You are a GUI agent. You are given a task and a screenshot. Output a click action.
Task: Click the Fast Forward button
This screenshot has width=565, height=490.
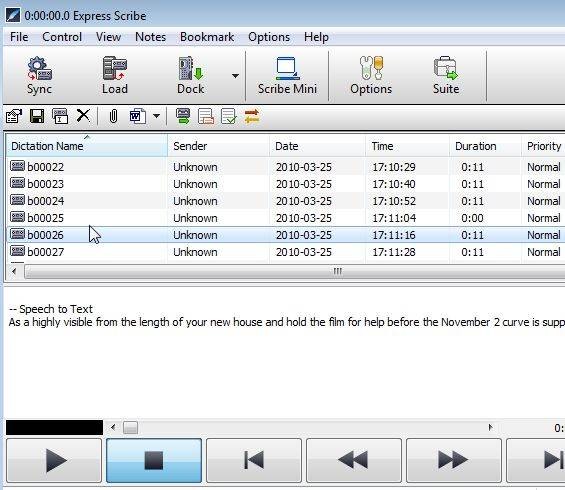point(453,460)
